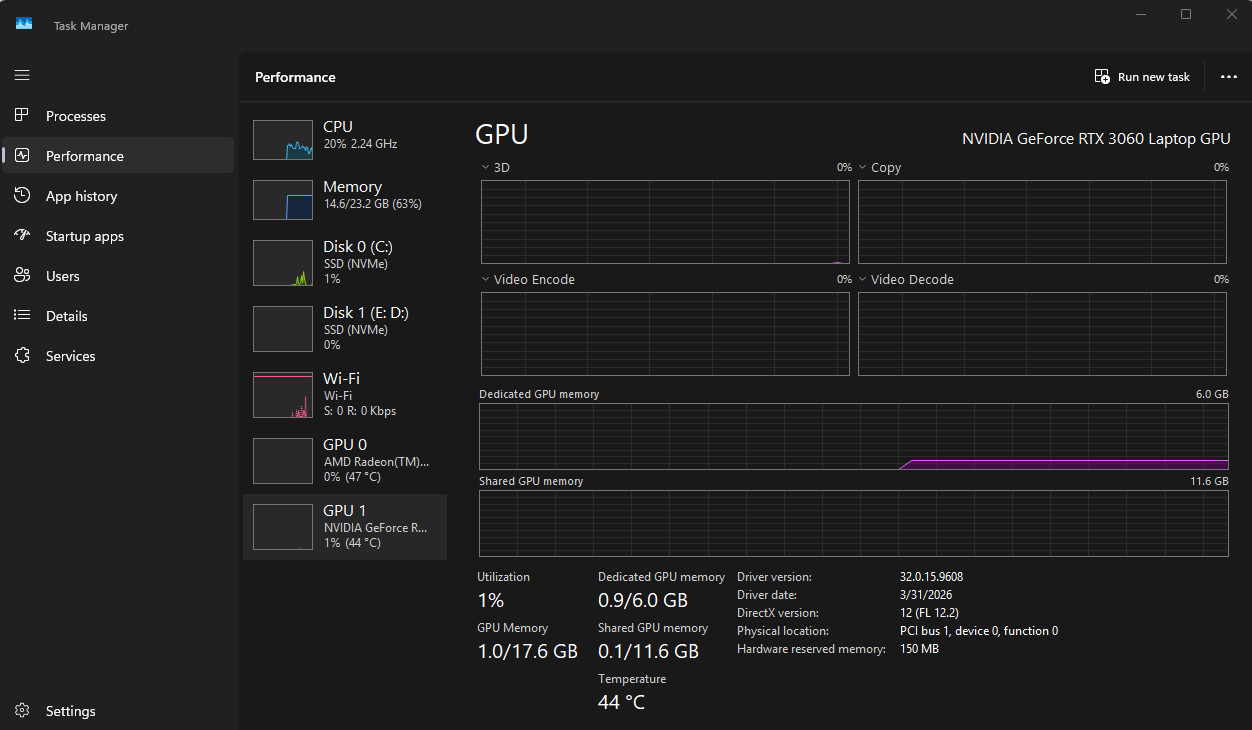
Task: Open the Users page icon
Action: (x=22, y=276)
